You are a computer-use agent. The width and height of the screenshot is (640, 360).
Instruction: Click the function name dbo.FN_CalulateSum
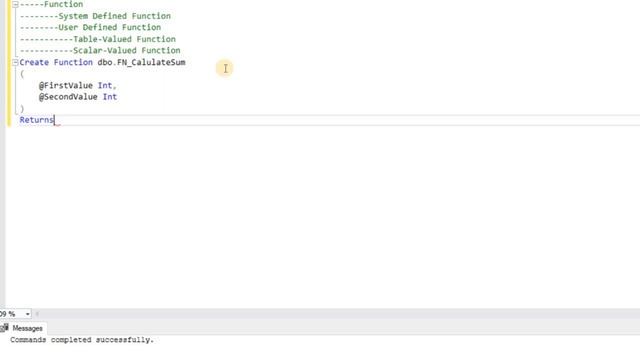(141, 62)
